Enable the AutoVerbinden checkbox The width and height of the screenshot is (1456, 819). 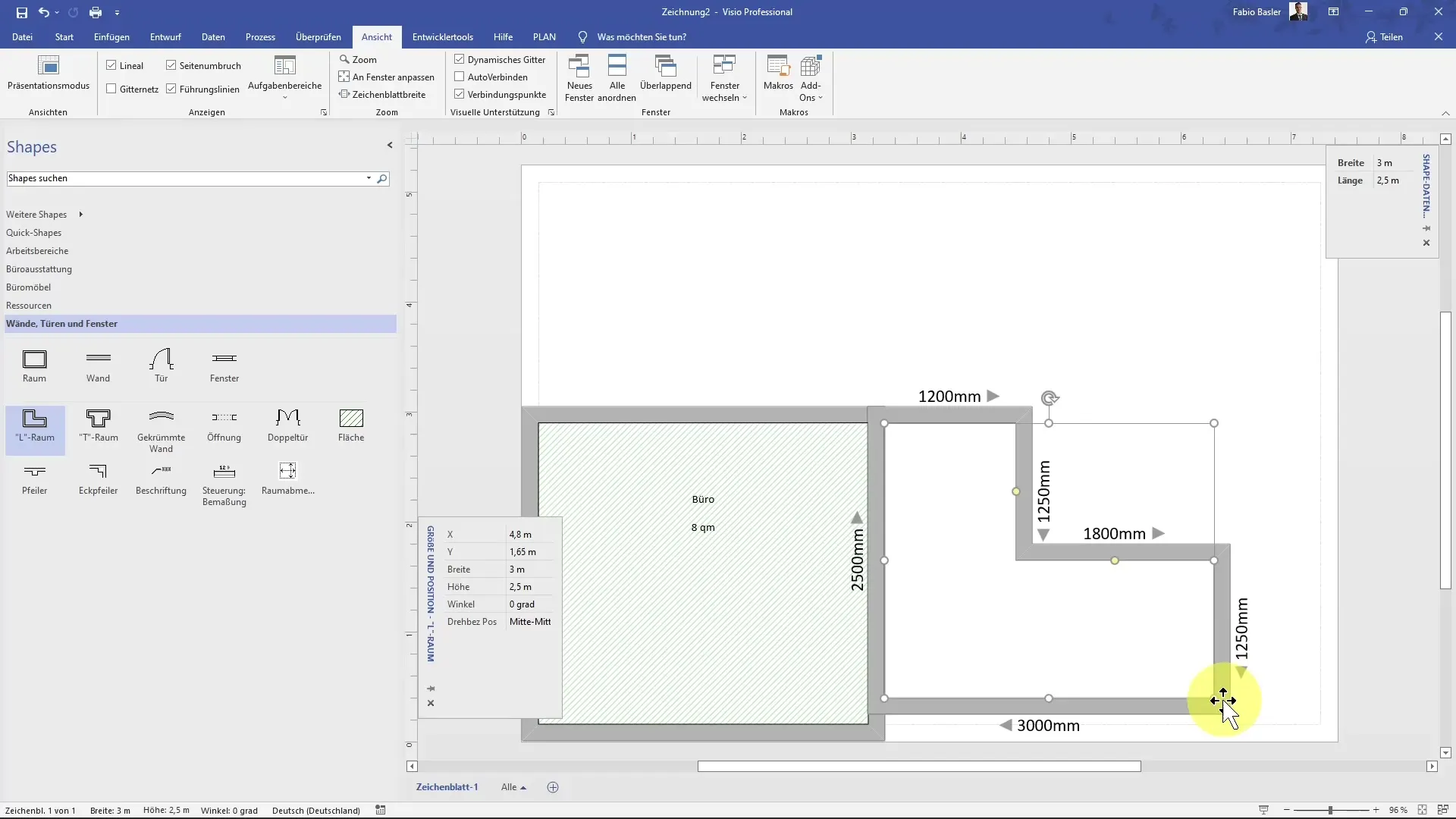[460, 77]
